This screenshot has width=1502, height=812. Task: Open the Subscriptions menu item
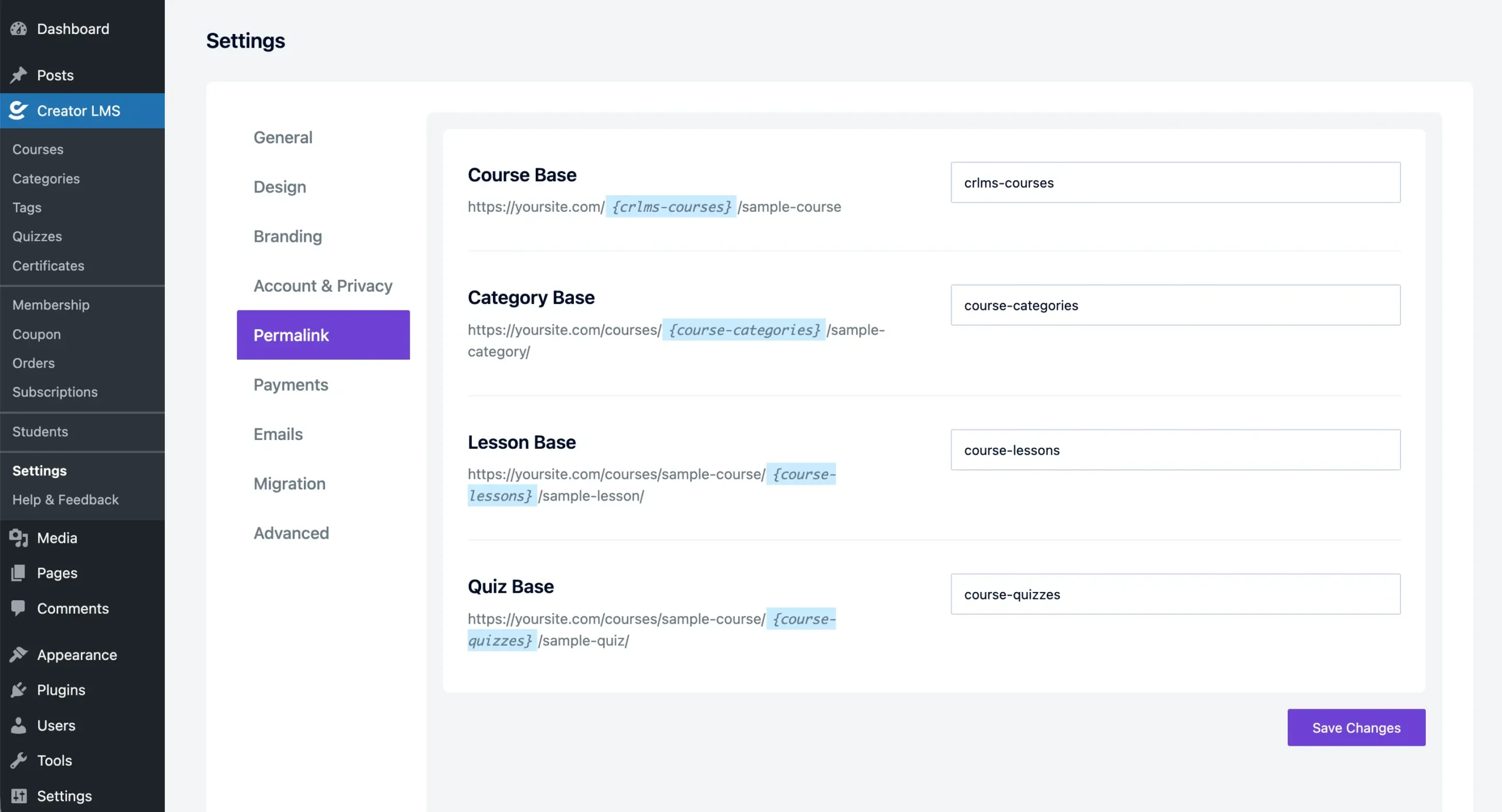click(55, 392)
